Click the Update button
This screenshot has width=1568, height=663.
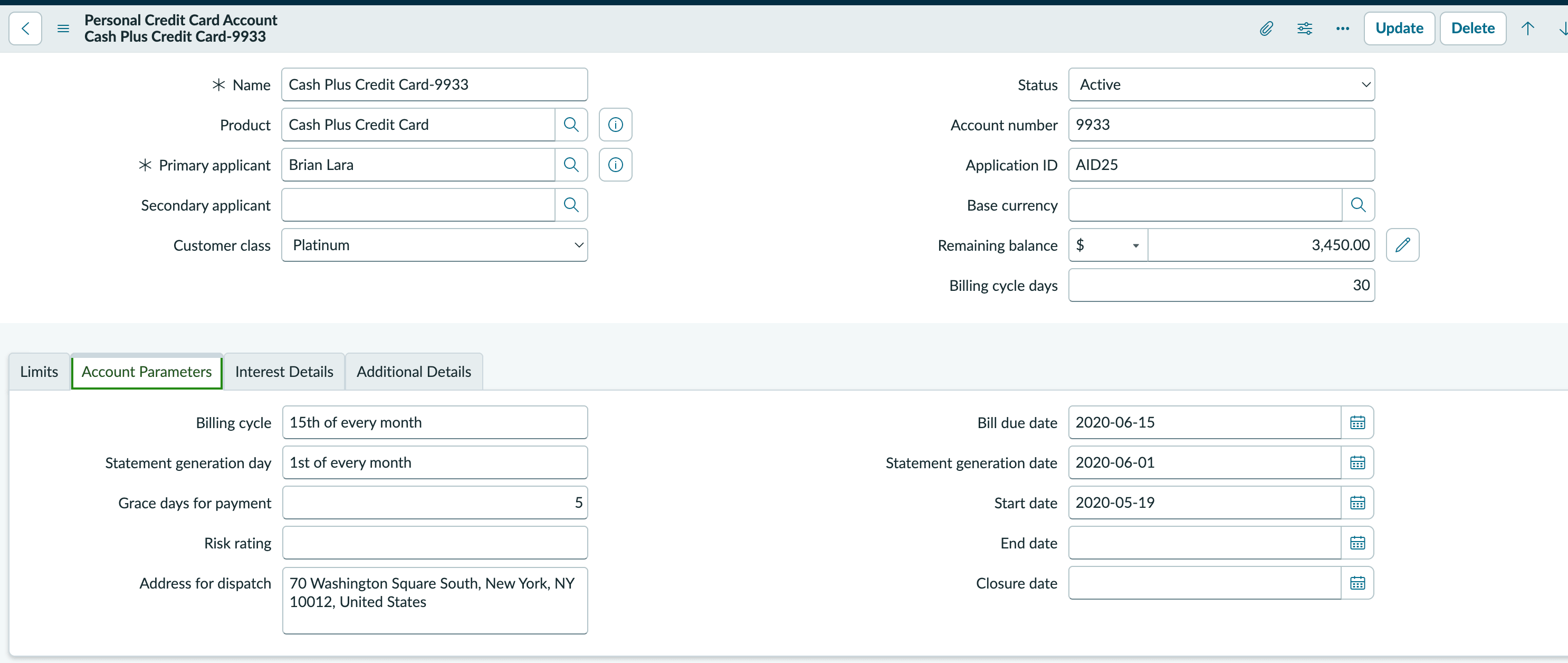[x=1399, y=29]
